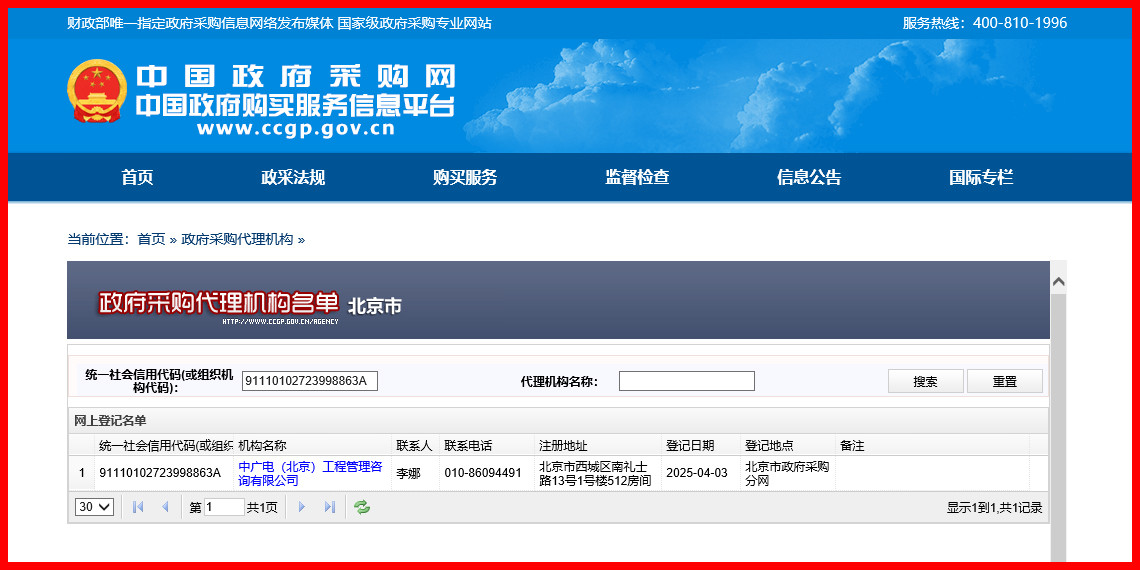Click 网上登记名单 panel title
Screen dimensions: 1140x570
pos(110,421)
